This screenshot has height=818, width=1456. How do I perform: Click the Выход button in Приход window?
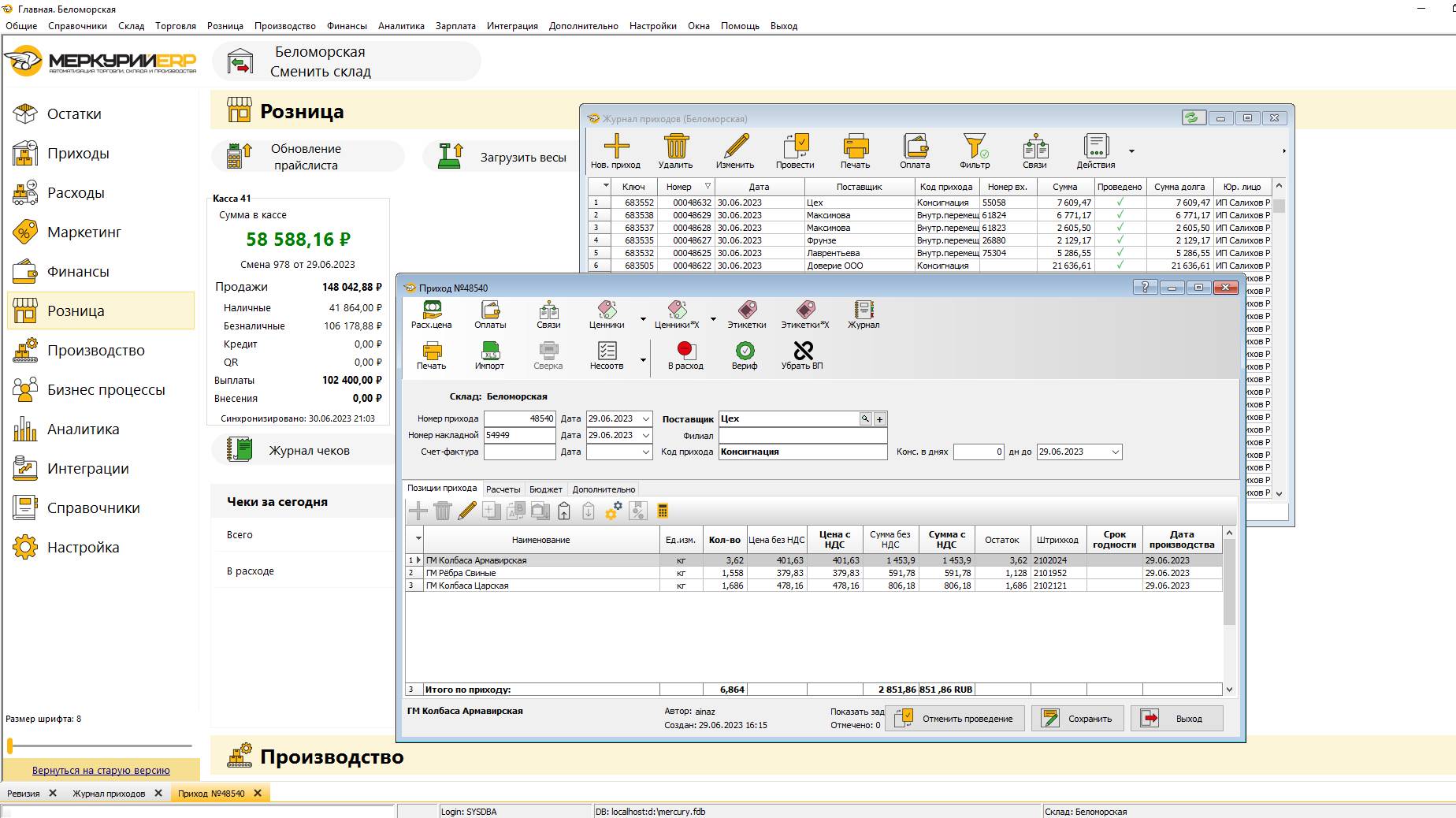tap(1177, 719)
